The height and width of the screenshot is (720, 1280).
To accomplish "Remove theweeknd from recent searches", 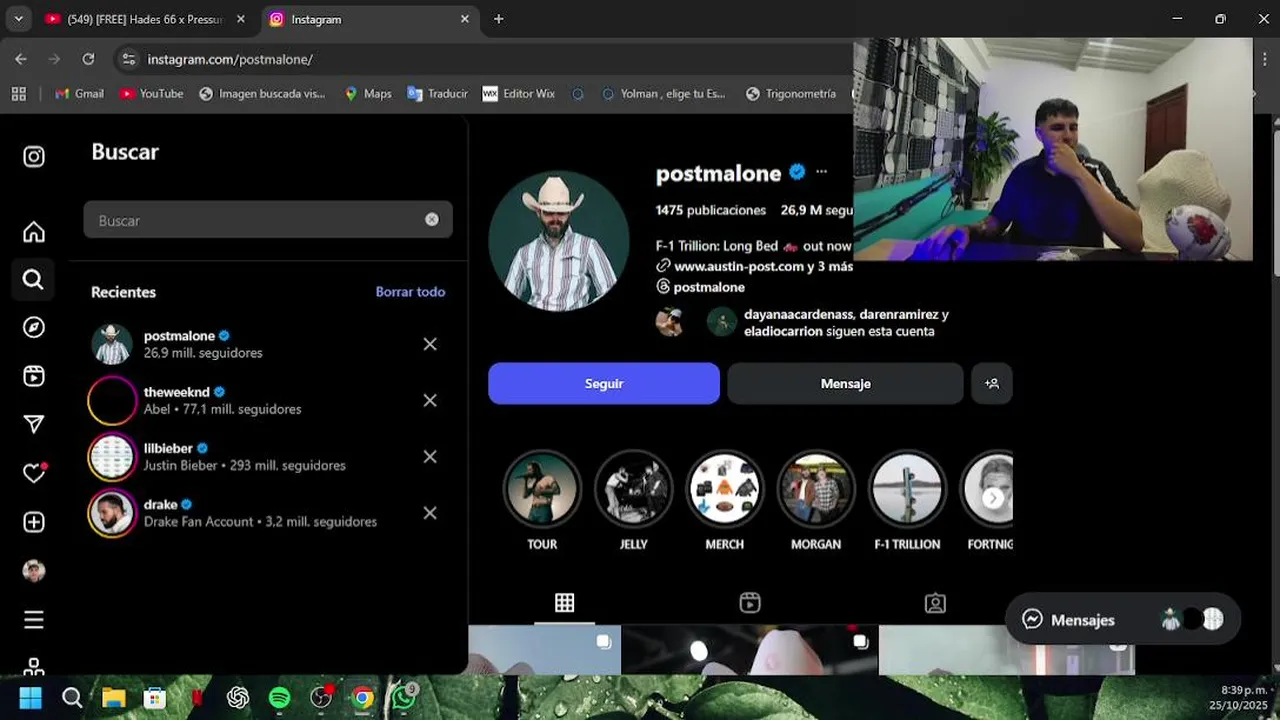I will pos(430,400).
